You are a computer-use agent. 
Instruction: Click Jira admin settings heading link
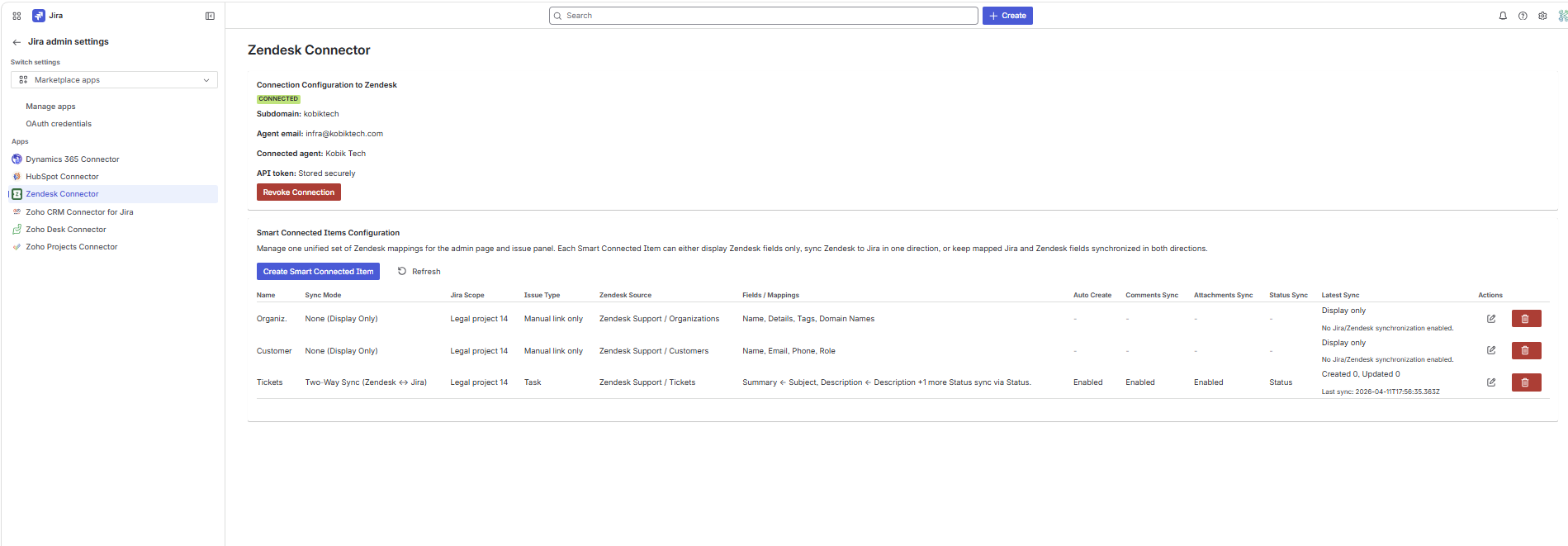(69, 41)
